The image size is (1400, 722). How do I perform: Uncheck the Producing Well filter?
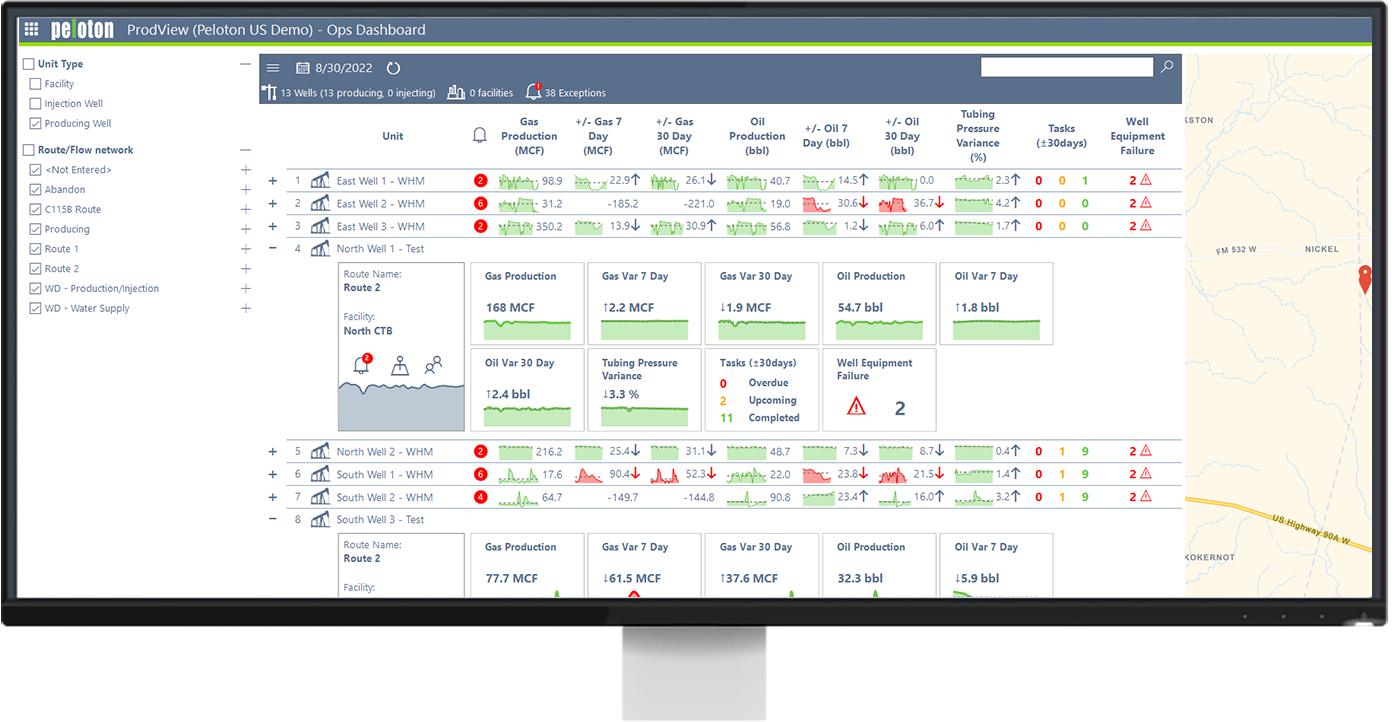36,123
